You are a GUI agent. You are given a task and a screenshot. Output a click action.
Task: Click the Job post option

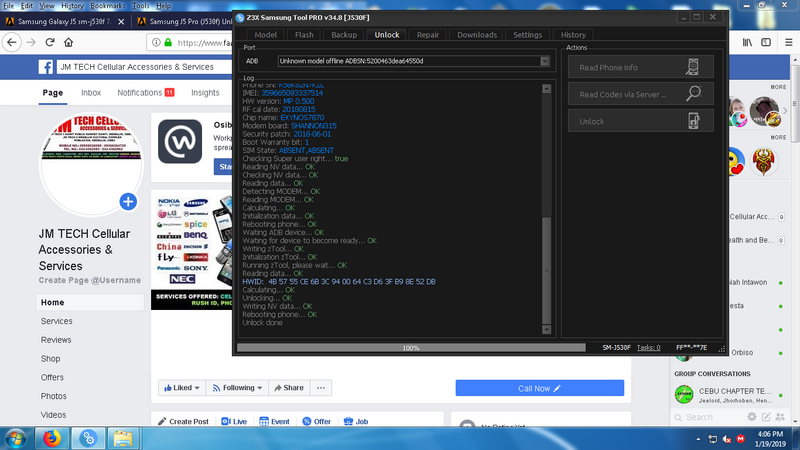point(356,421)
